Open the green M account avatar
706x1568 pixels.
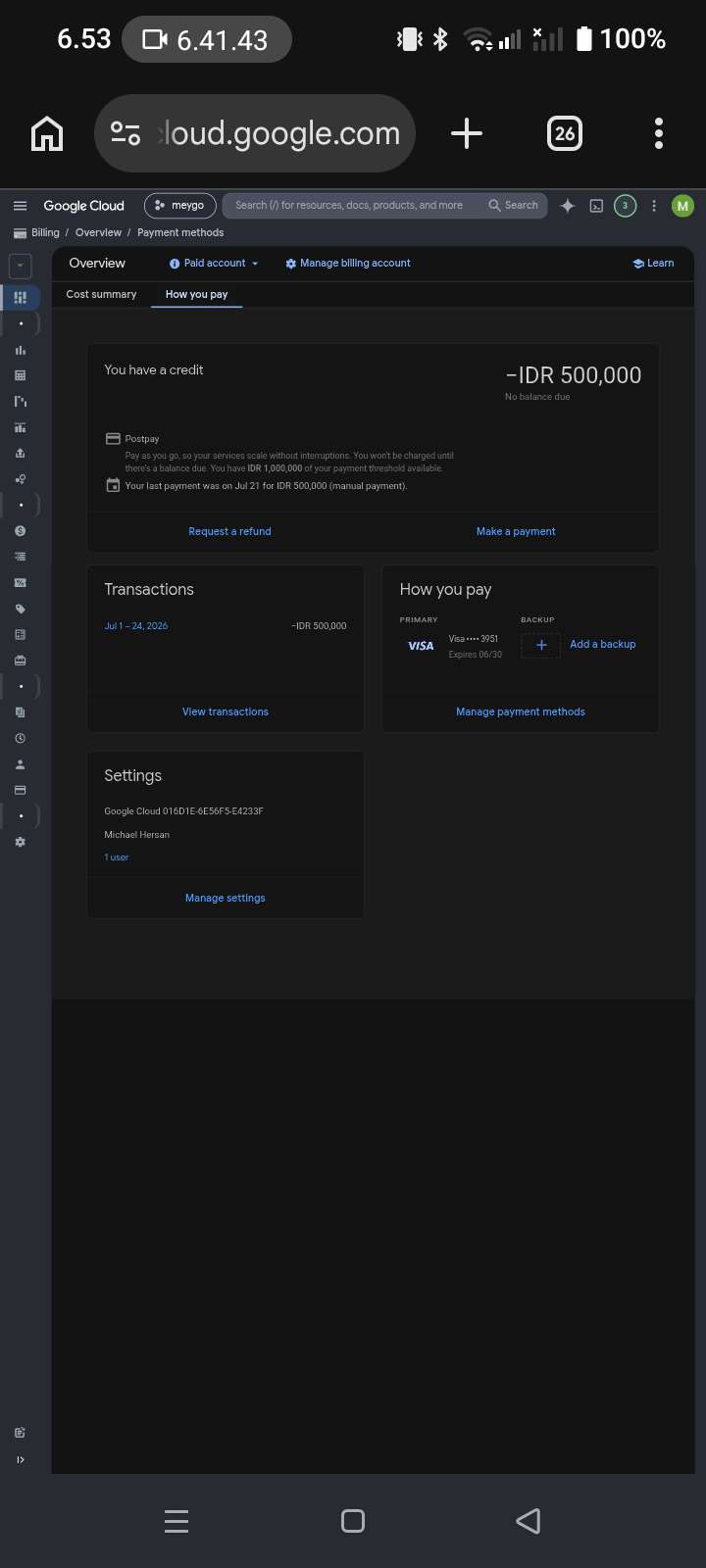682,206
